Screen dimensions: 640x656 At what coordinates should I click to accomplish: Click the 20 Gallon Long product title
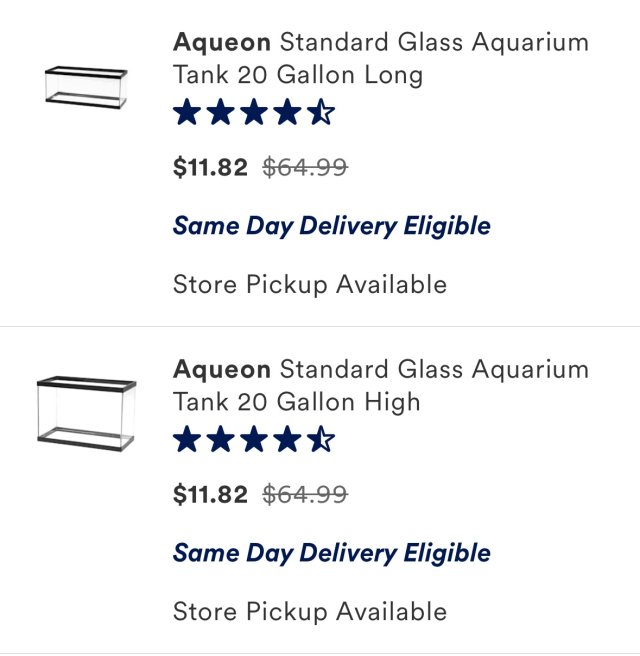click(x=381, y=59)
